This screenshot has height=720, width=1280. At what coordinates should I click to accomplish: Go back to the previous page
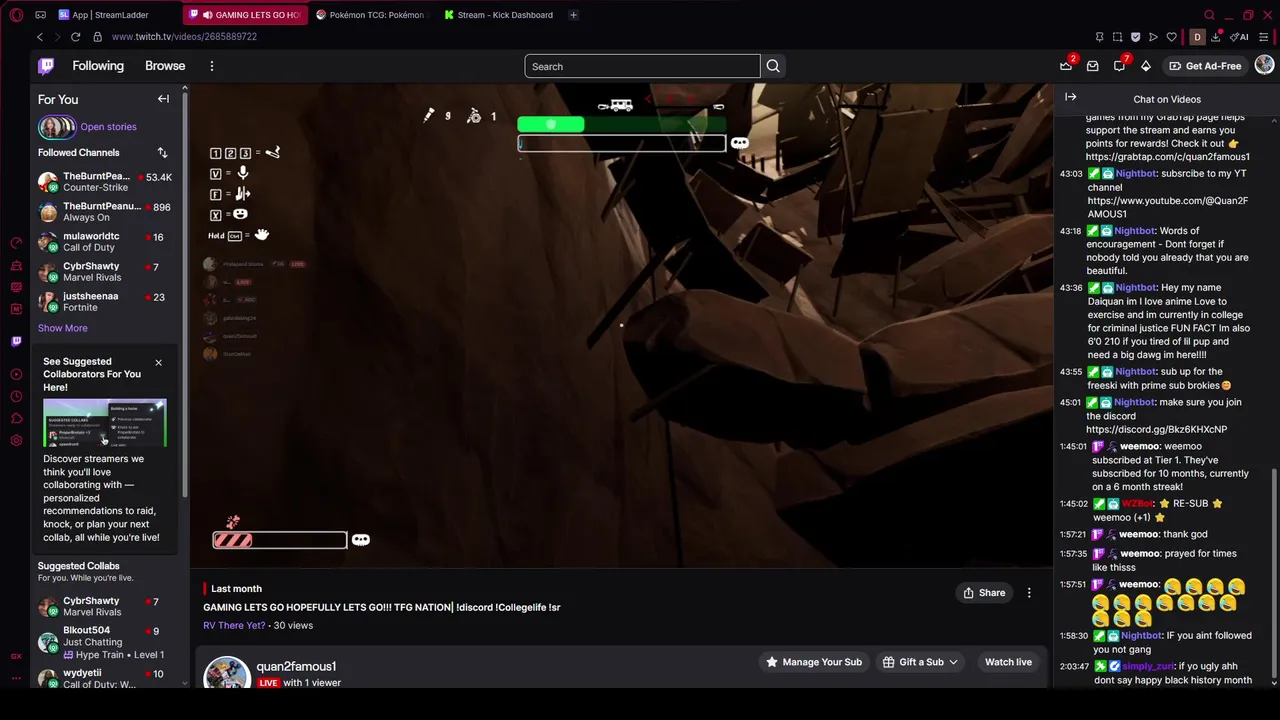(40, 37)
